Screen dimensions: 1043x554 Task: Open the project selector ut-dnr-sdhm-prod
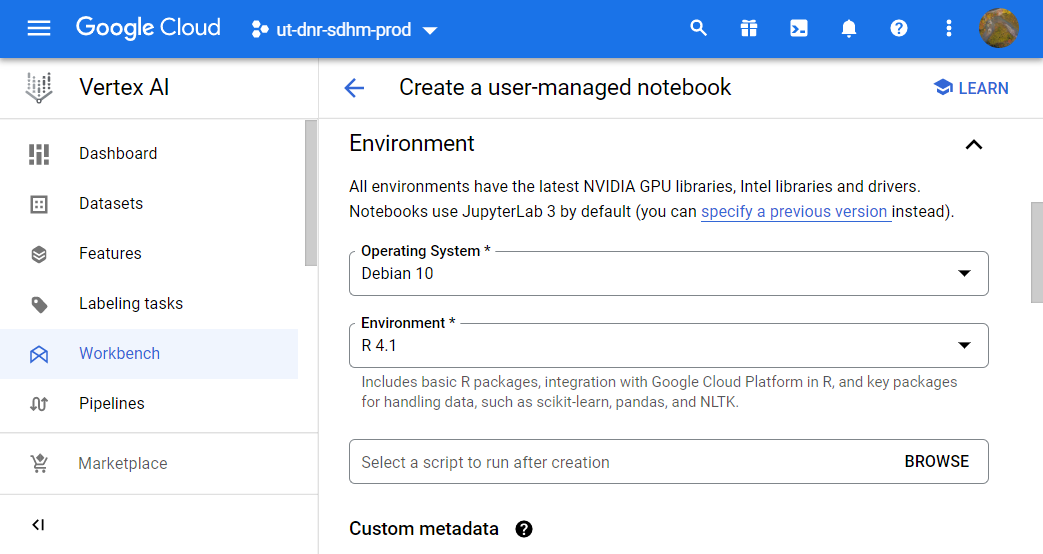(x=344, y=29)
